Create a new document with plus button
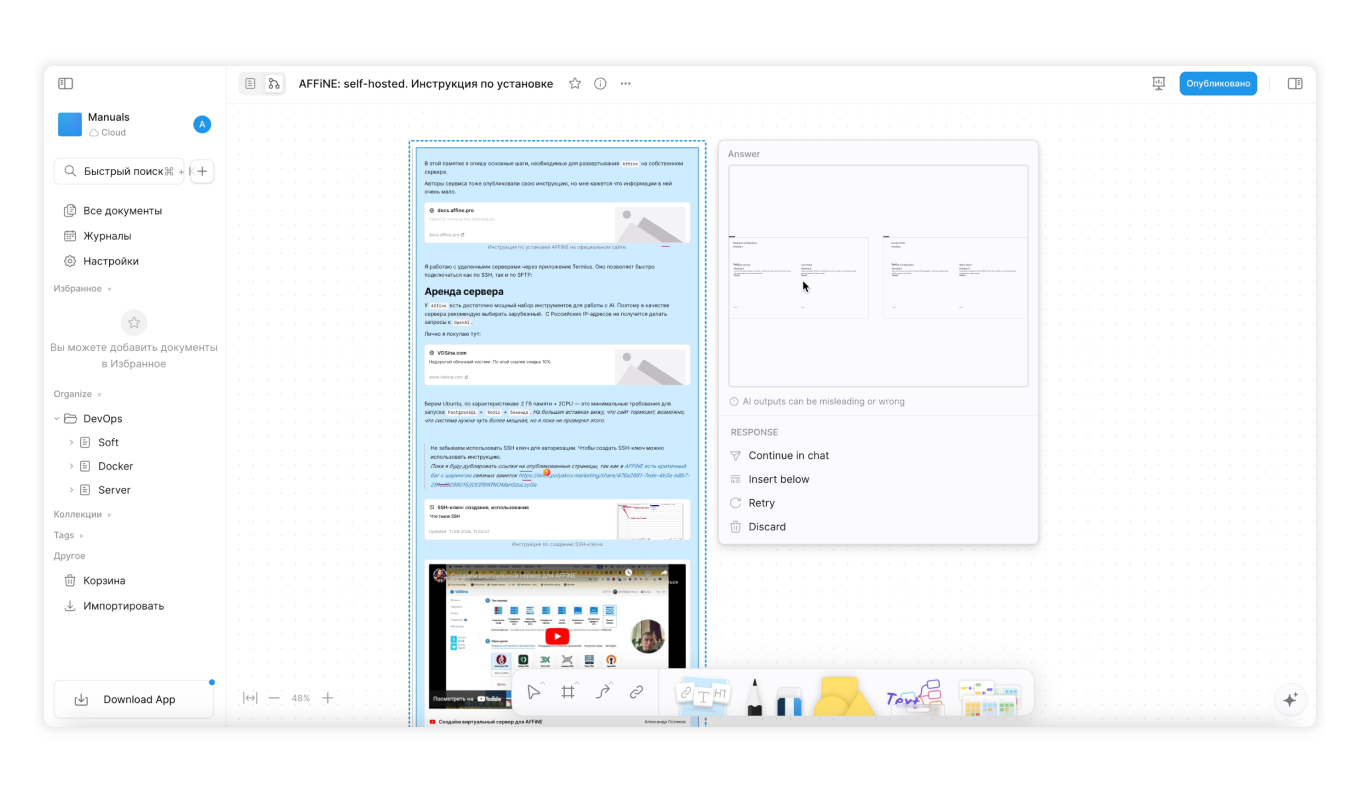 pos(202,171)
